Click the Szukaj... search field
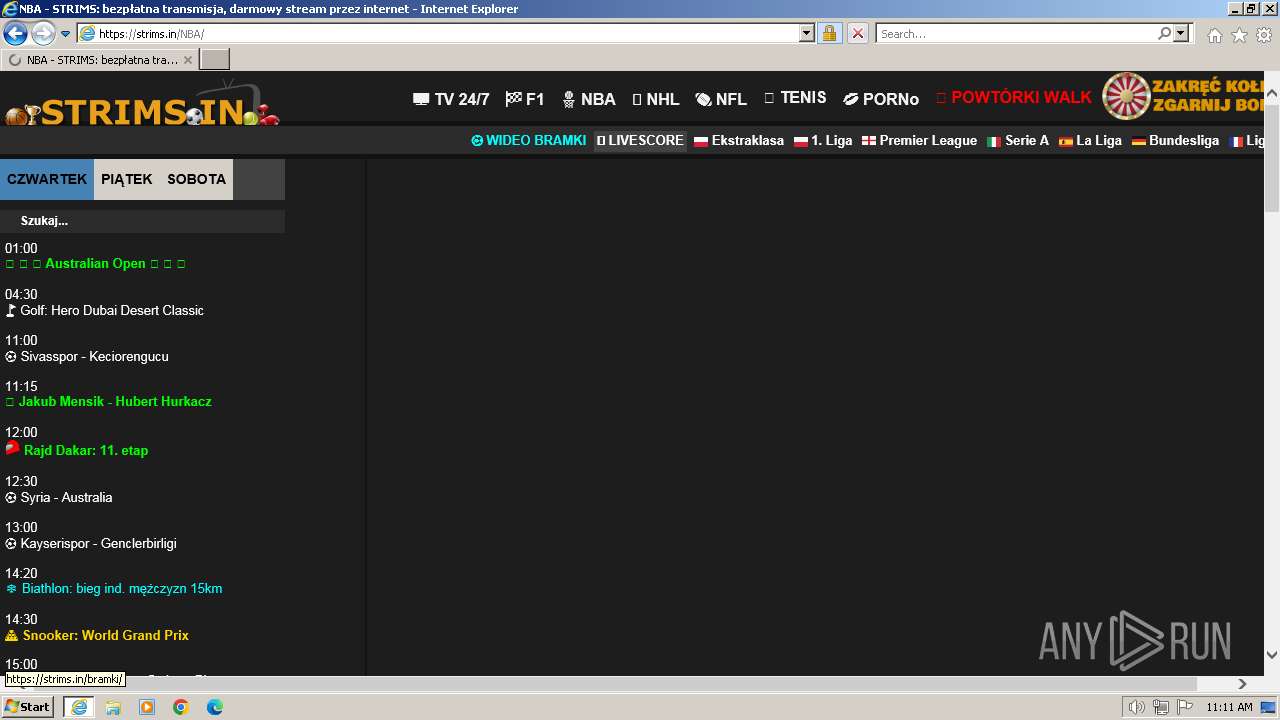Screen dimensions: 1280x720 (x=142, y=221)
